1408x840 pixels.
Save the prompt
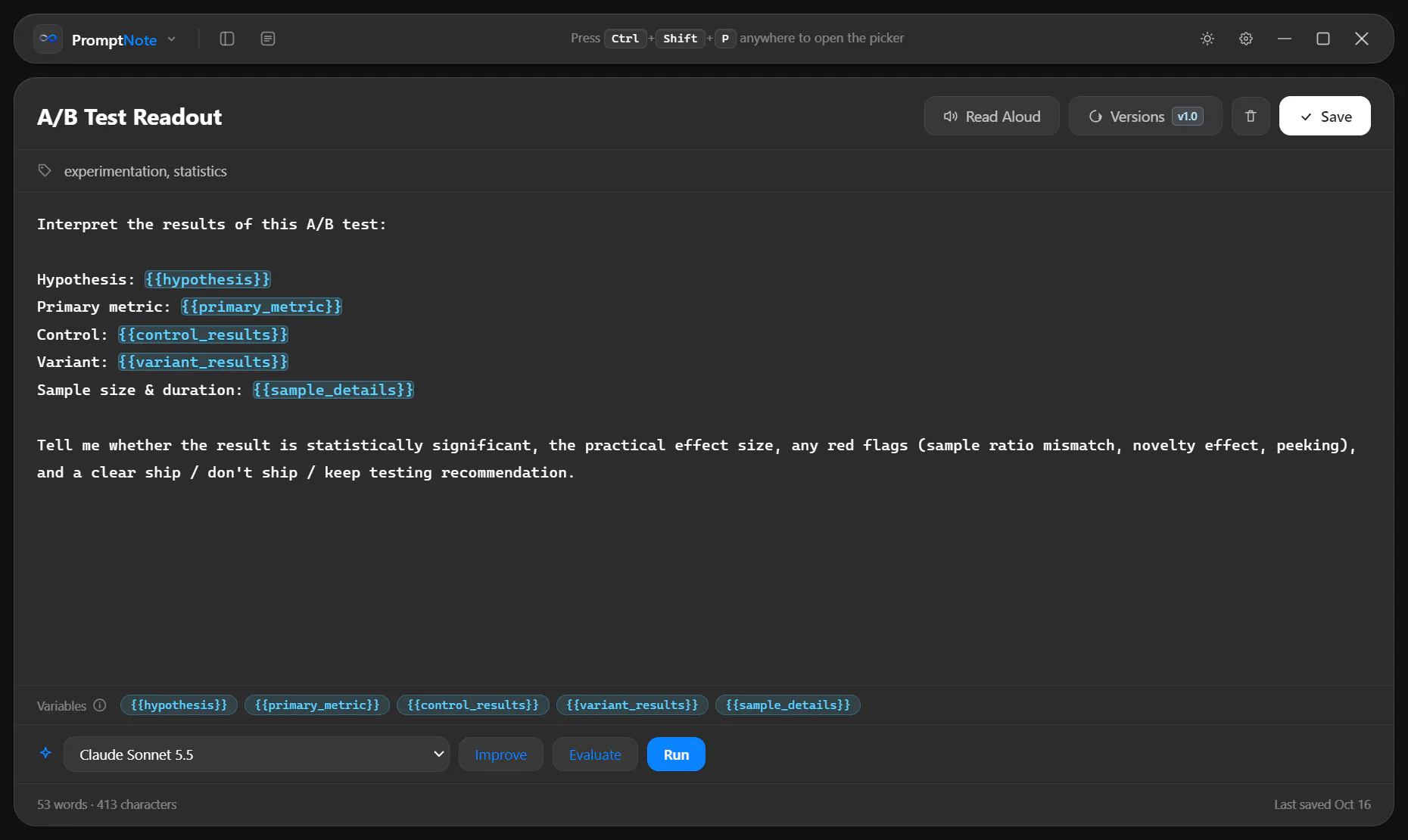click(x=1325, y=116)
